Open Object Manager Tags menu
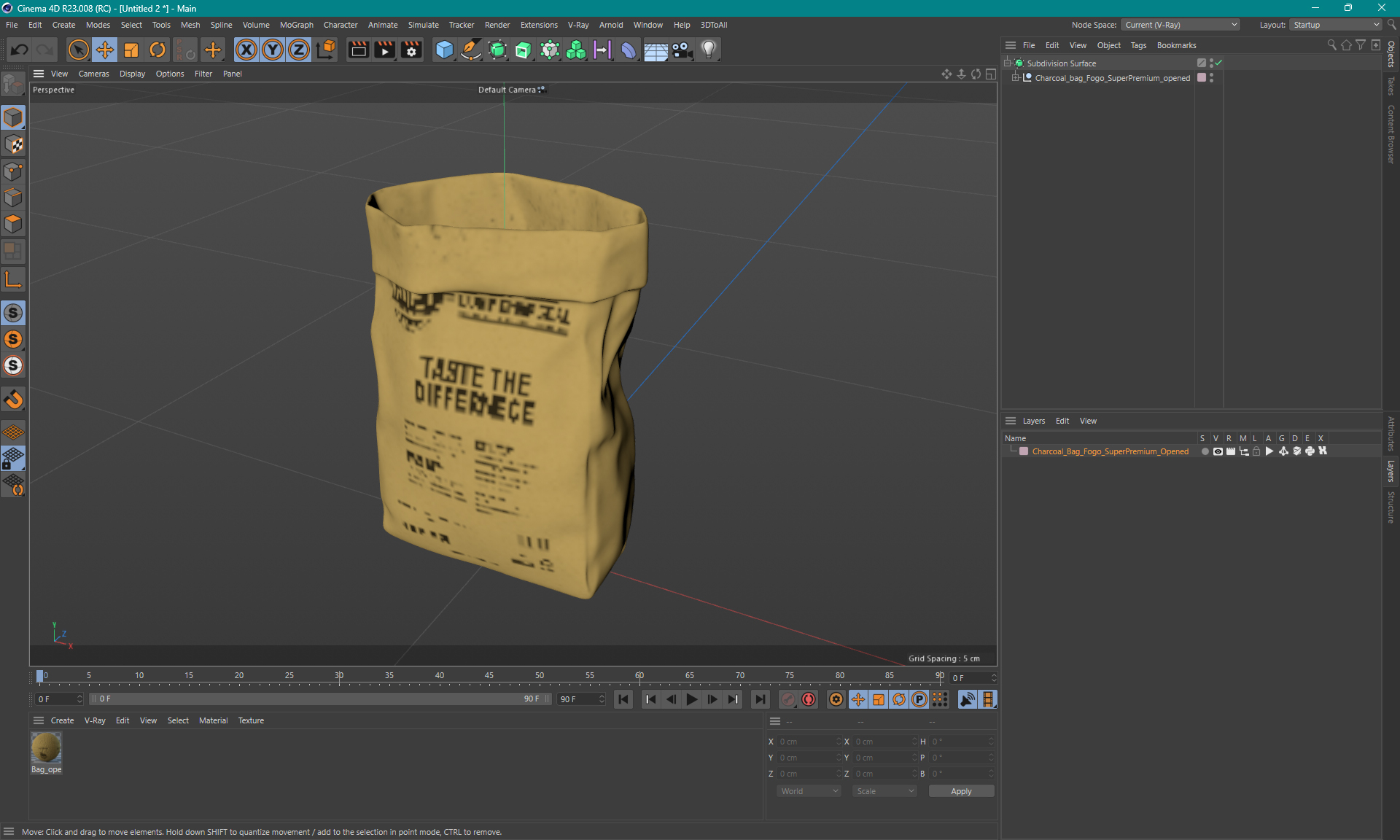 coord(1138,45)
